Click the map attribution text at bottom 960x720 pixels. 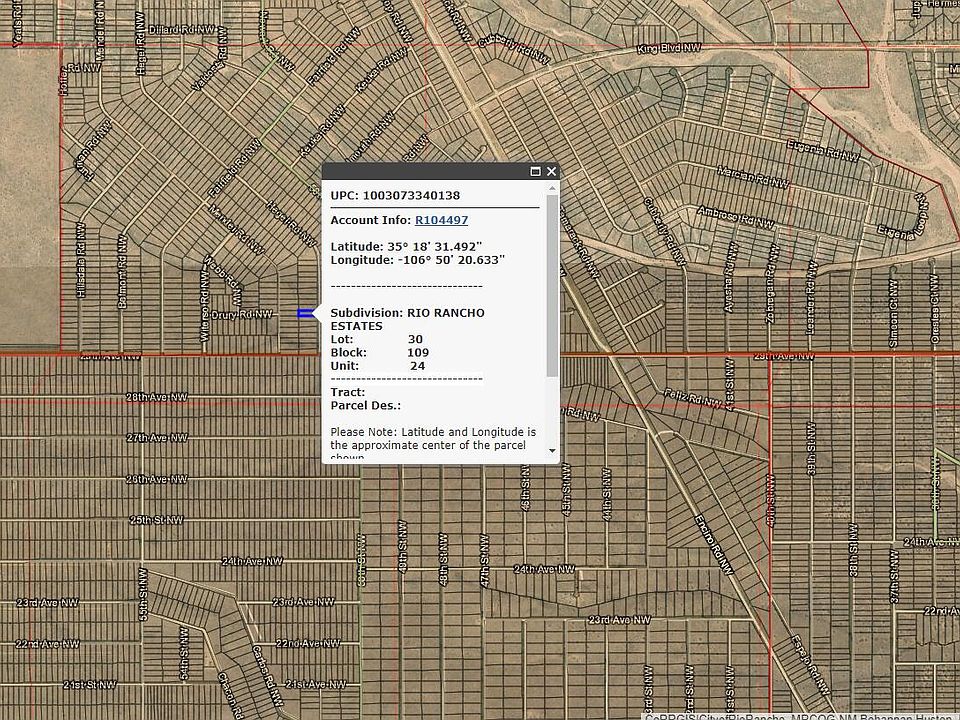click(x=801, y=714)
